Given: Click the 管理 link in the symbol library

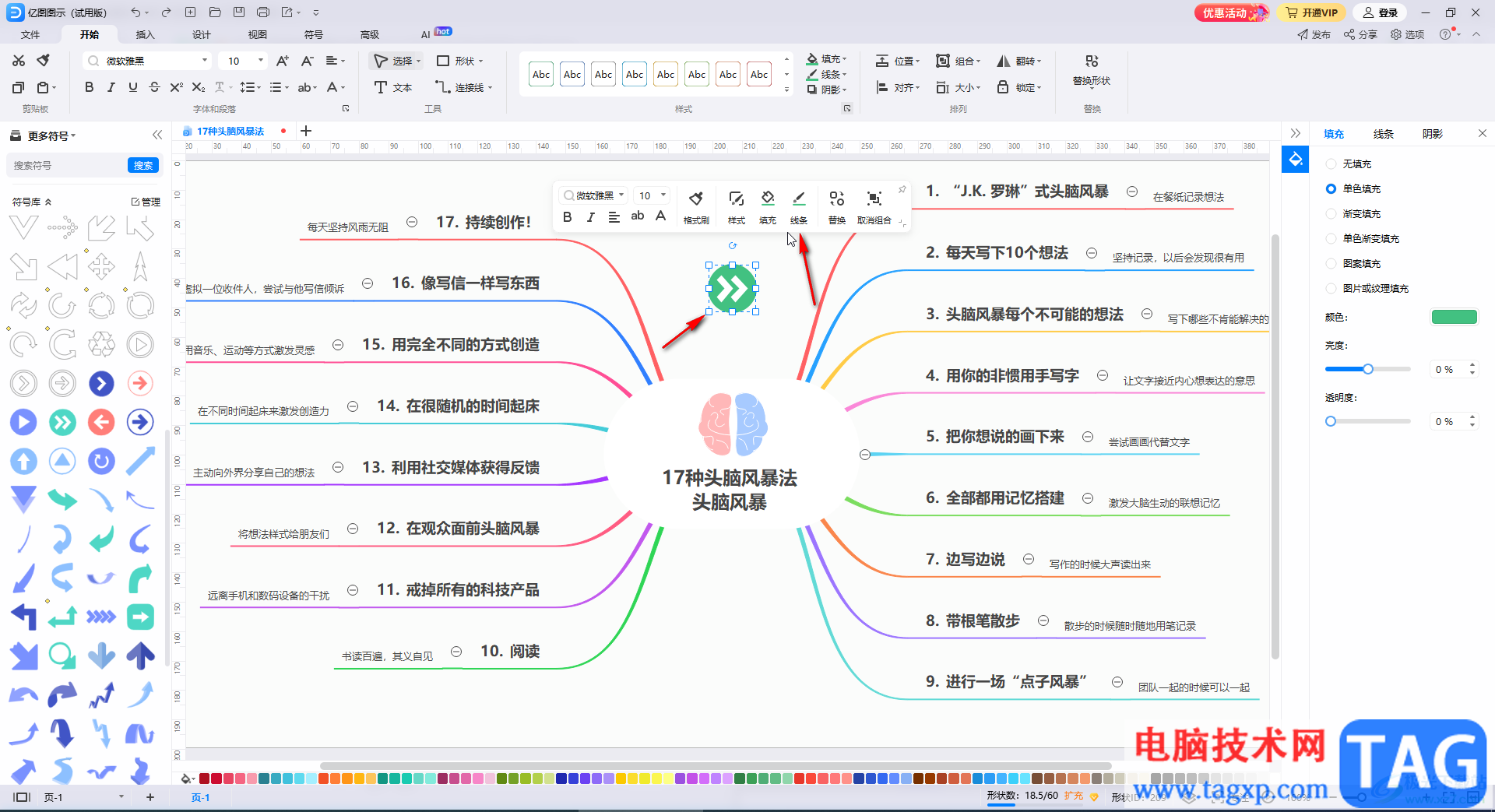Looking at the screenshot, I should pyautogui.click(x=146, y=202).
